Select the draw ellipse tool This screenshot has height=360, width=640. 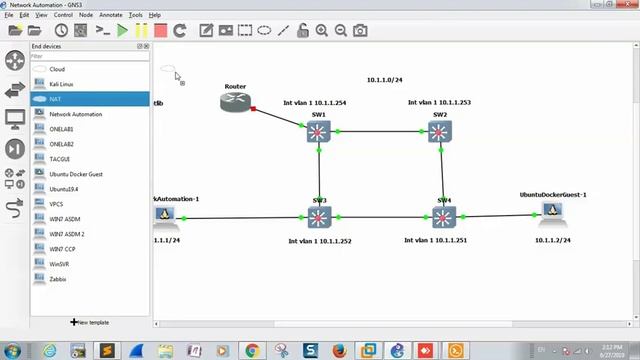(x=264, y=30)
